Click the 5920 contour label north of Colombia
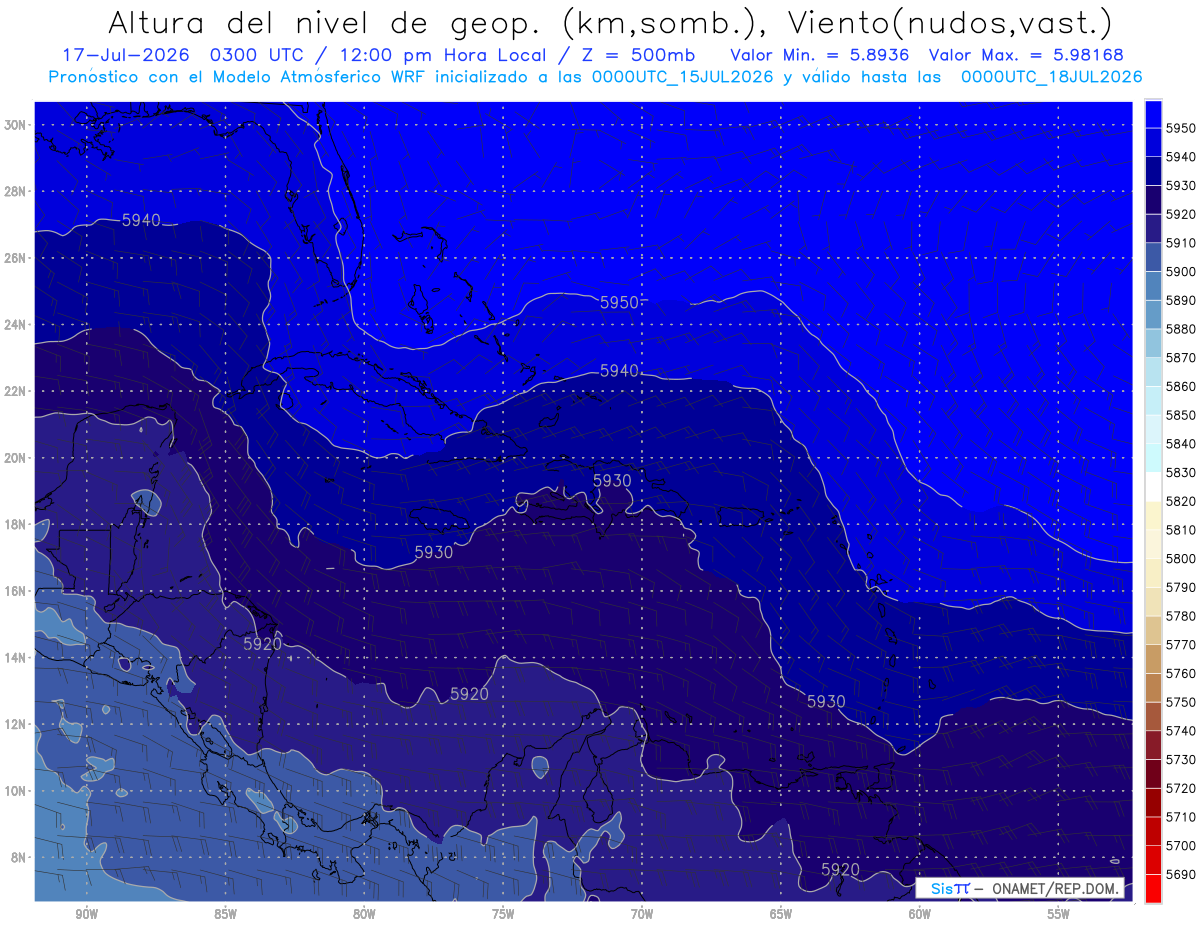The width and height of the screenshot is (1200, 927). (x=469, y=694)
